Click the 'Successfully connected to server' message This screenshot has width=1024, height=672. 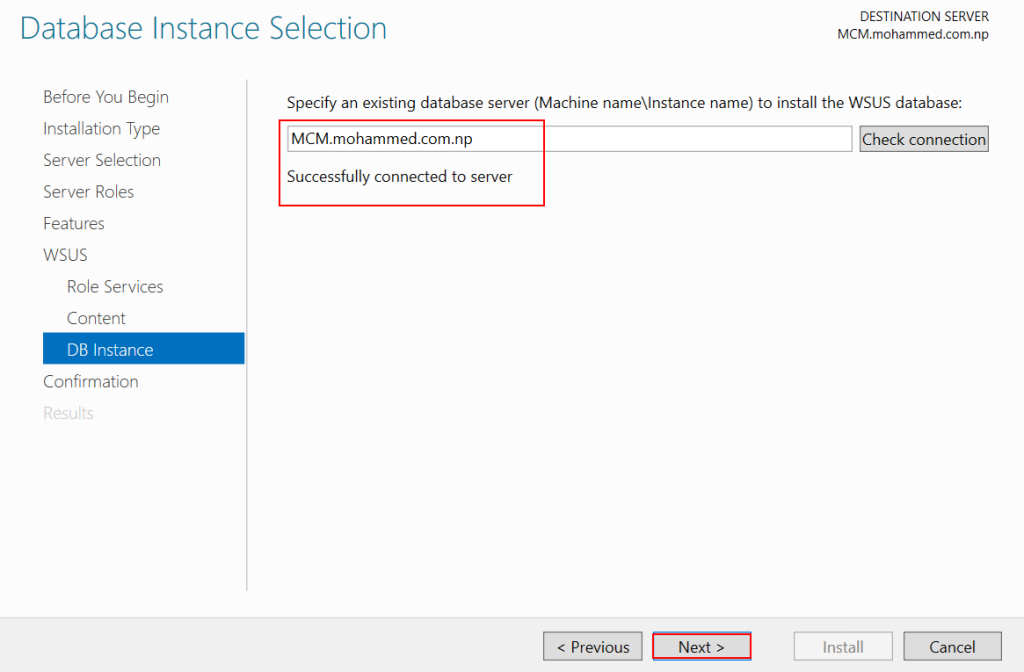(x=399, y=177)
